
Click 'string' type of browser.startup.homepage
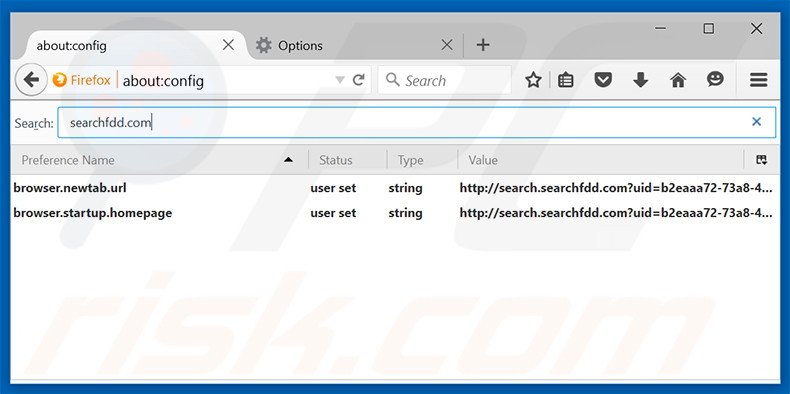tap(405, 213)
